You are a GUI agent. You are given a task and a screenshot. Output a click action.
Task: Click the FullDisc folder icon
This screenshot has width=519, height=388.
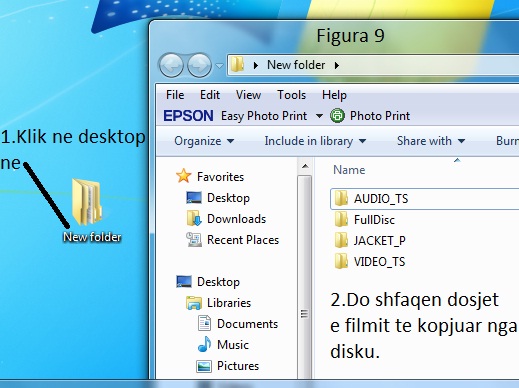tap(341, 219)
